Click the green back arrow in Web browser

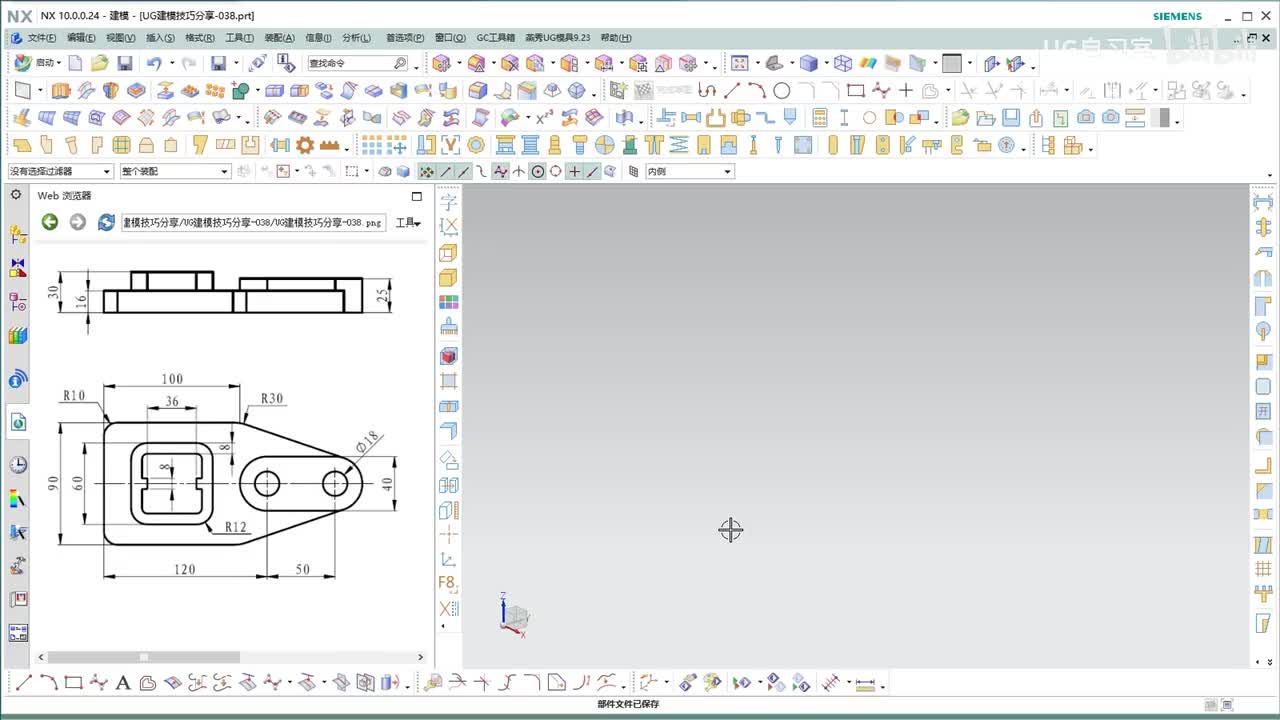49,222
